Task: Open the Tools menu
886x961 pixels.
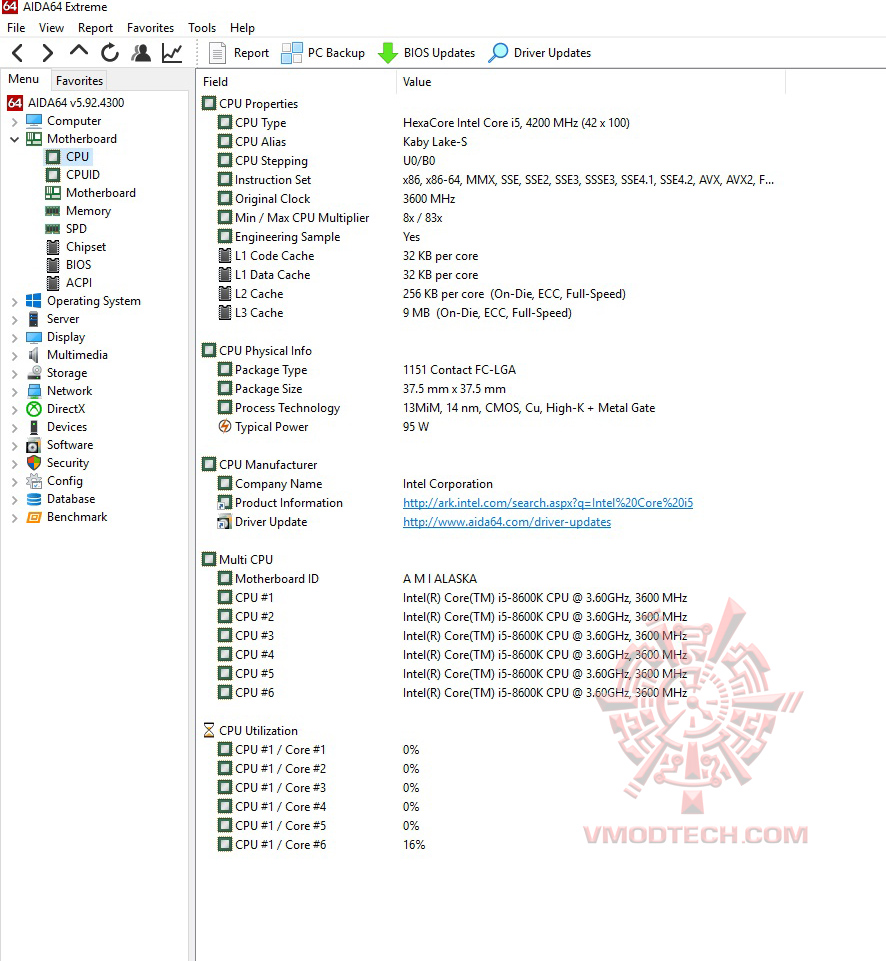Action: click(x=202, y=28)
